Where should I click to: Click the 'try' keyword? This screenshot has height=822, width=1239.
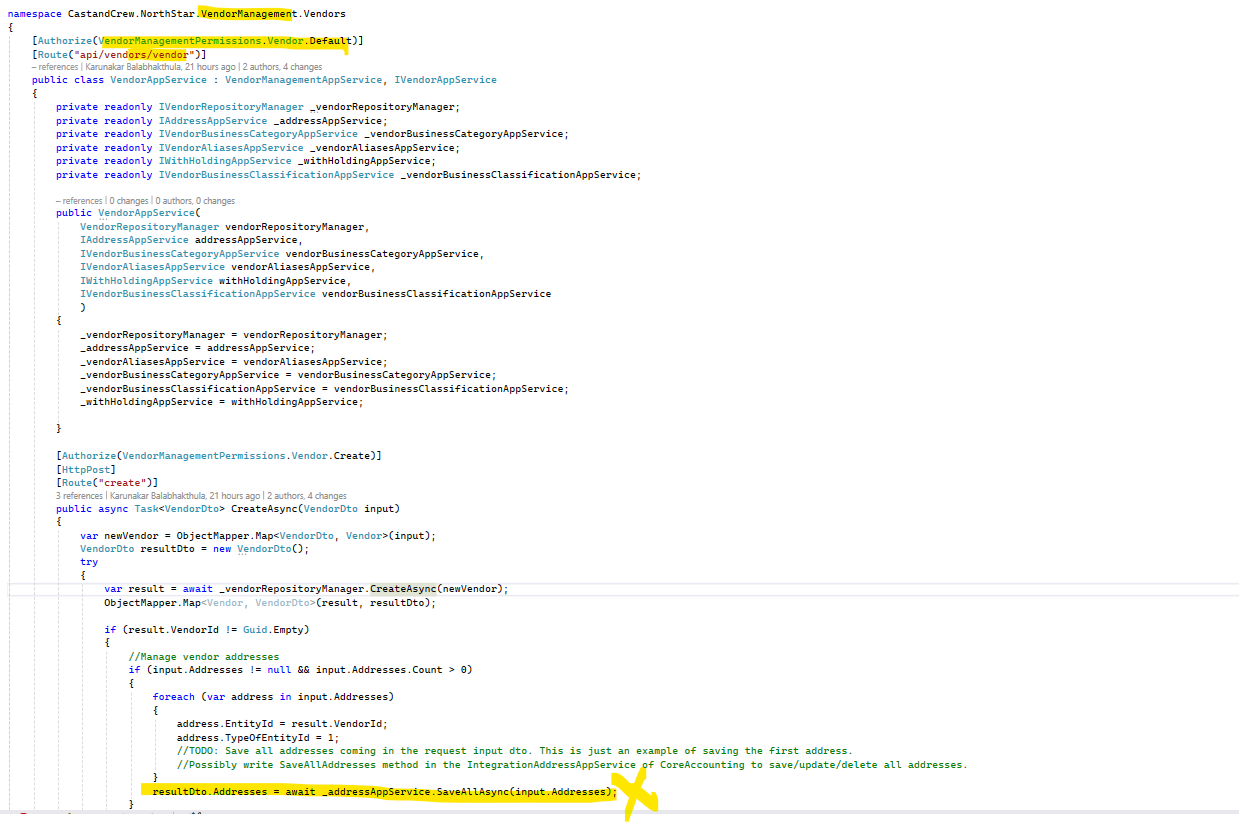(89, 562)
